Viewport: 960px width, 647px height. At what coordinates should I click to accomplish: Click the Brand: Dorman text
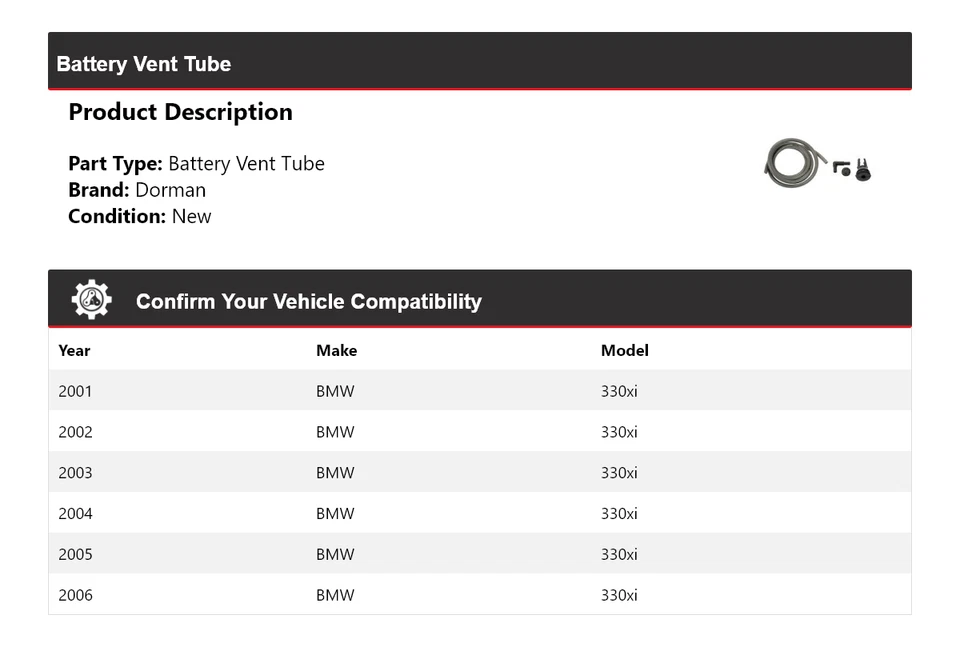coord(137,190)
